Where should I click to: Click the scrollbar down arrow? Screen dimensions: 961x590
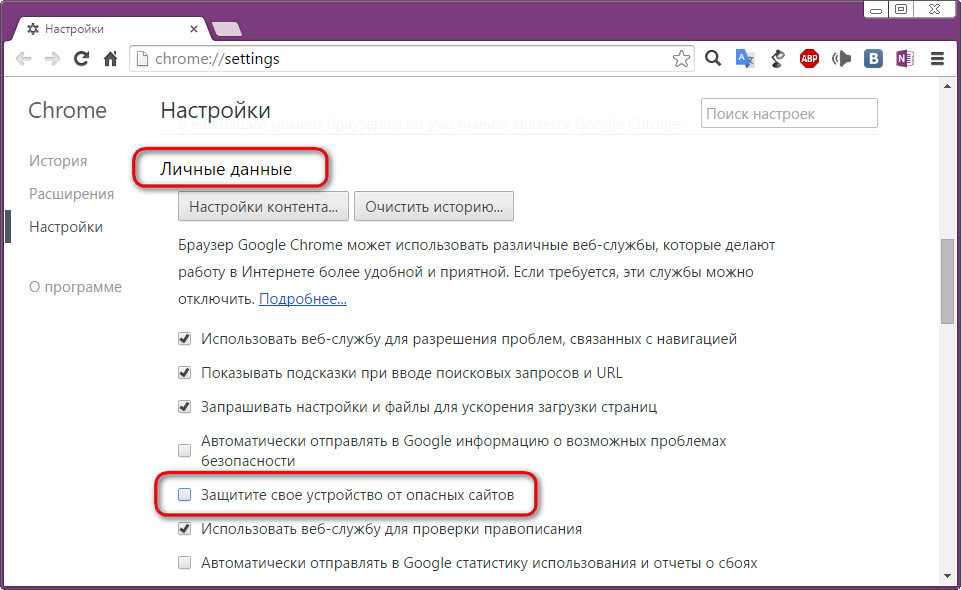(x=948, y=576)
